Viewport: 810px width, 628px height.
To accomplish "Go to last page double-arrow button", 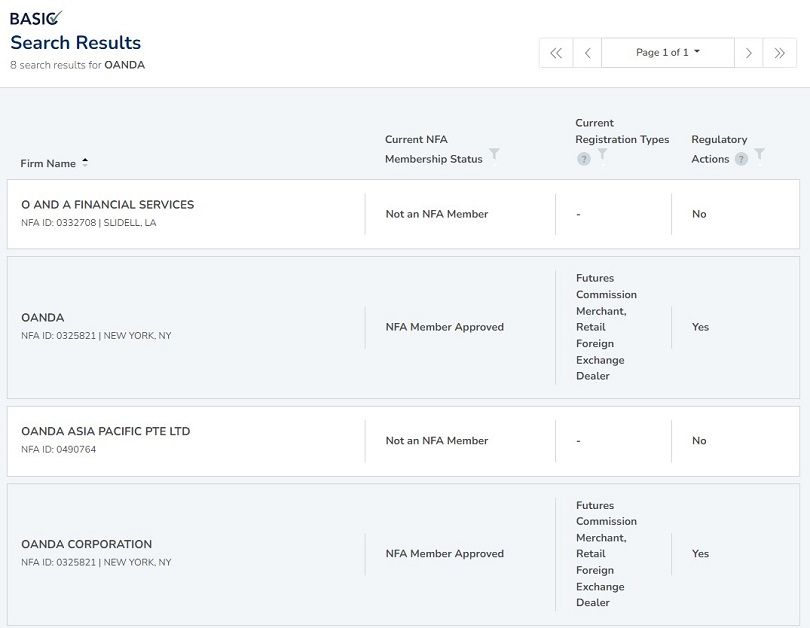I will point(780,53).
